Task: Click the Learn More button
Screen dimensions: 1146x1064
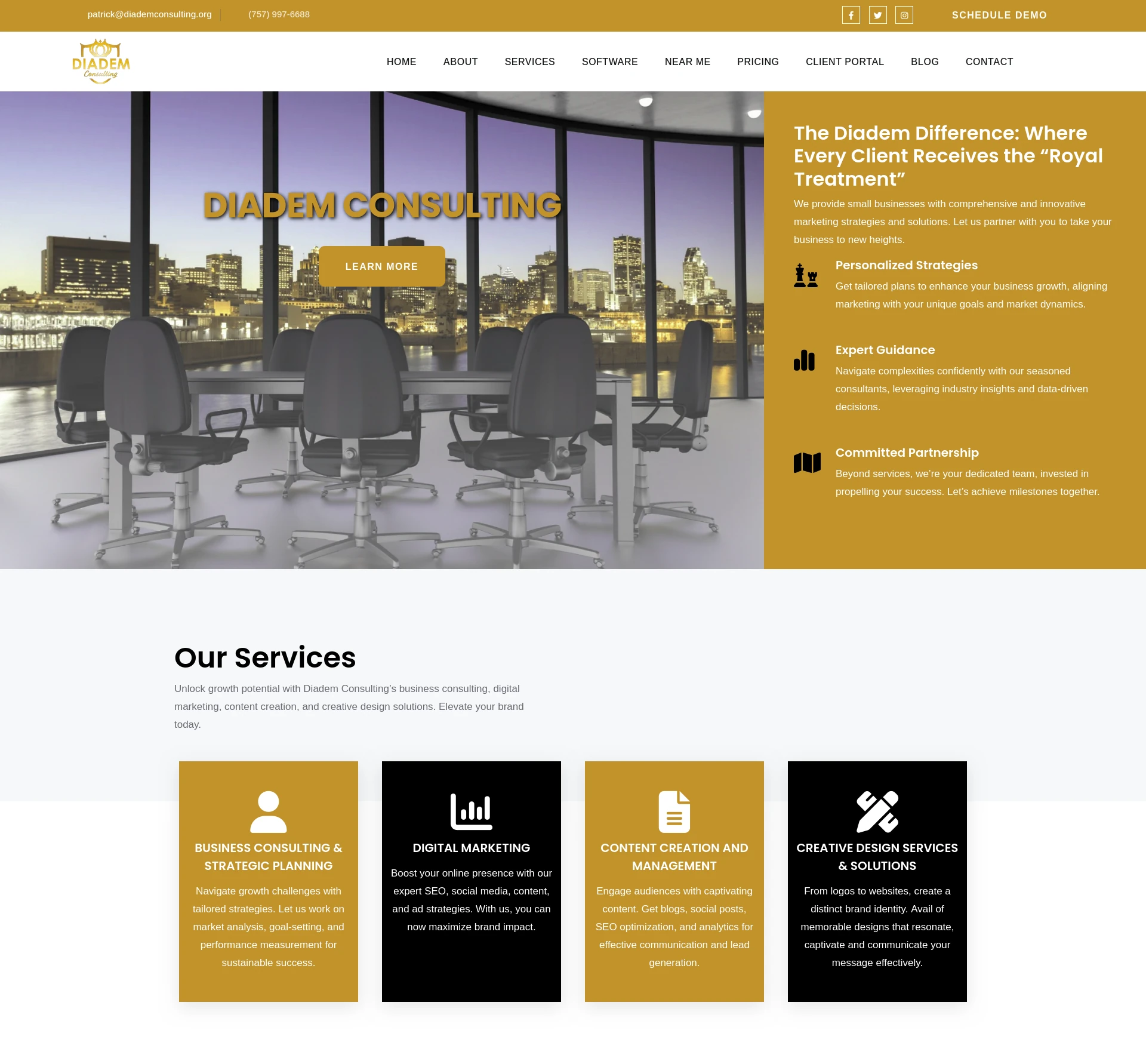Action: [382, 266]
